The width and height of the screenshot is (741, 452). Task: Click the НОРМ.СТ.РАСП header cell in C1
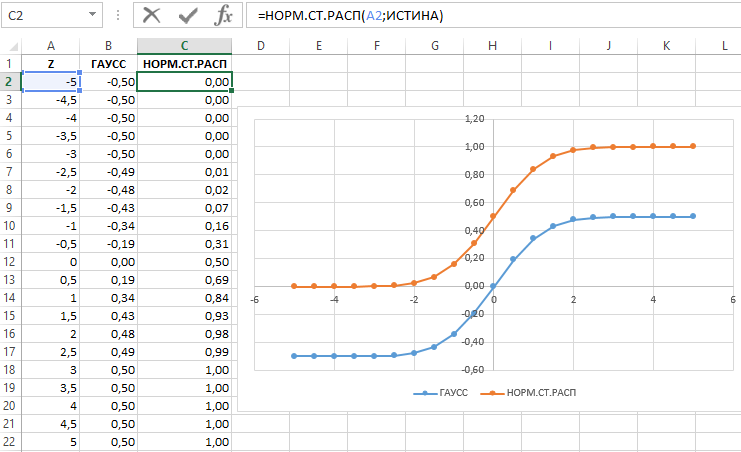click(184, 64)
